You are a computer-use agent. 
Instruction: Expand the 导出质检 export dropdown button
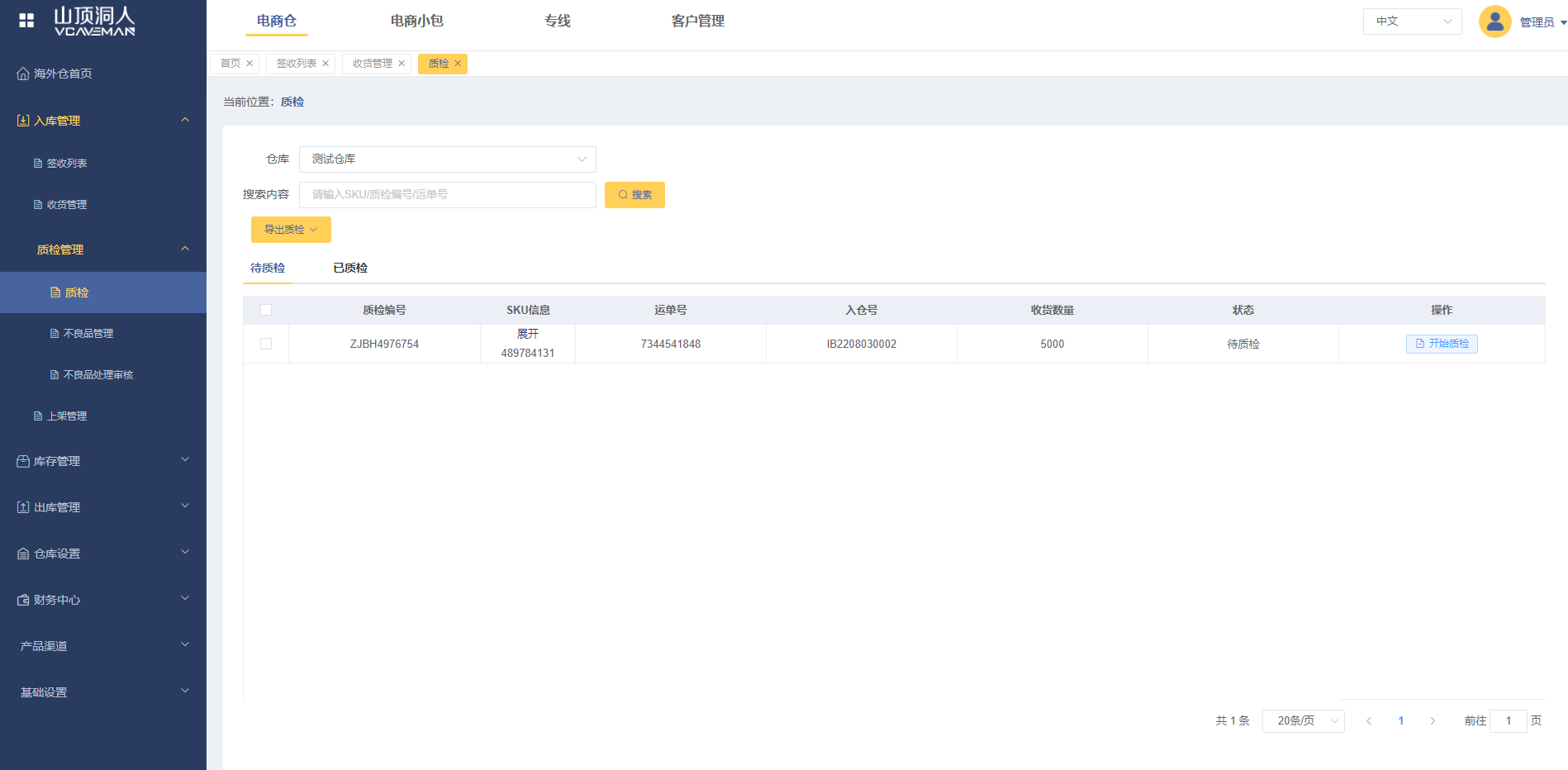[x=291, y=230]
